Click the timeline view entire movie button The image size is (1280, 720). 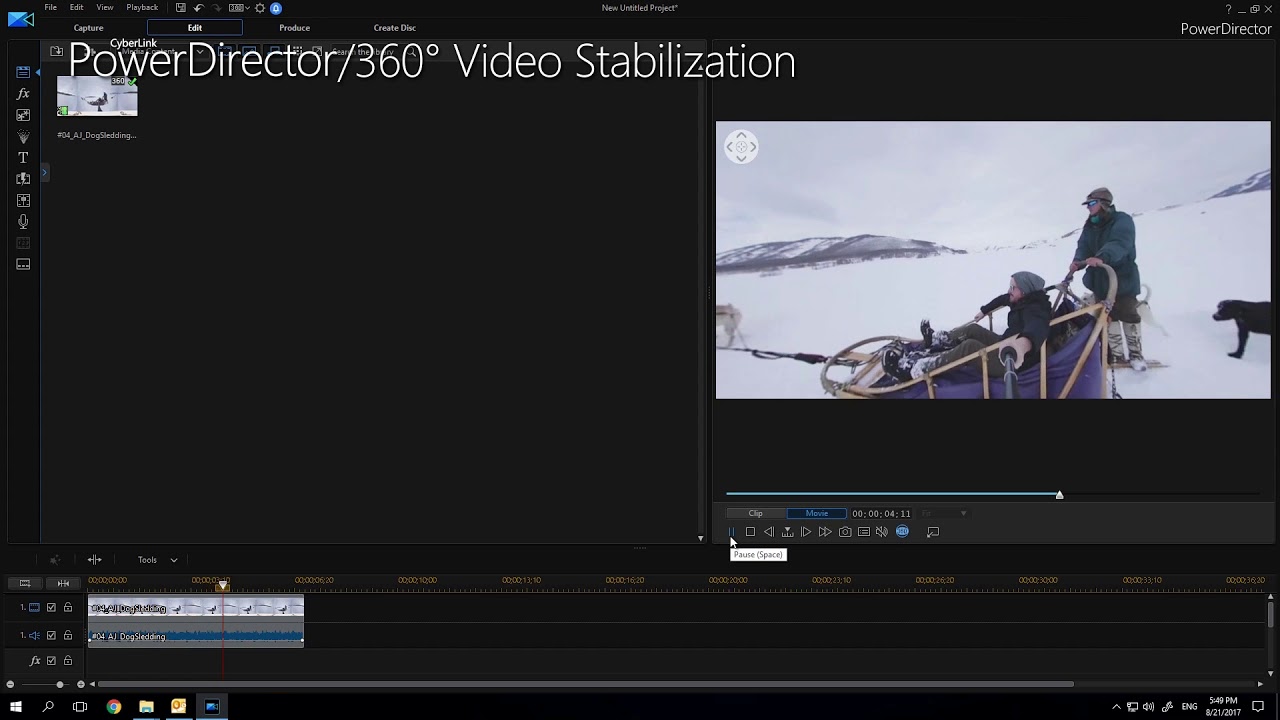(x=25, y=583)
